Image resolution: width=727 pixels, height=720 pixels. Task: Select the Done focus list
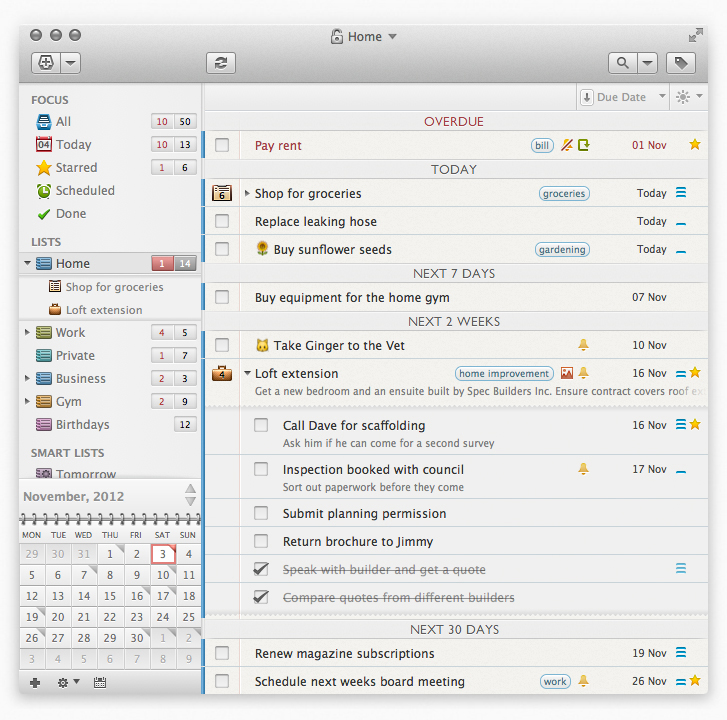(110, 214)
